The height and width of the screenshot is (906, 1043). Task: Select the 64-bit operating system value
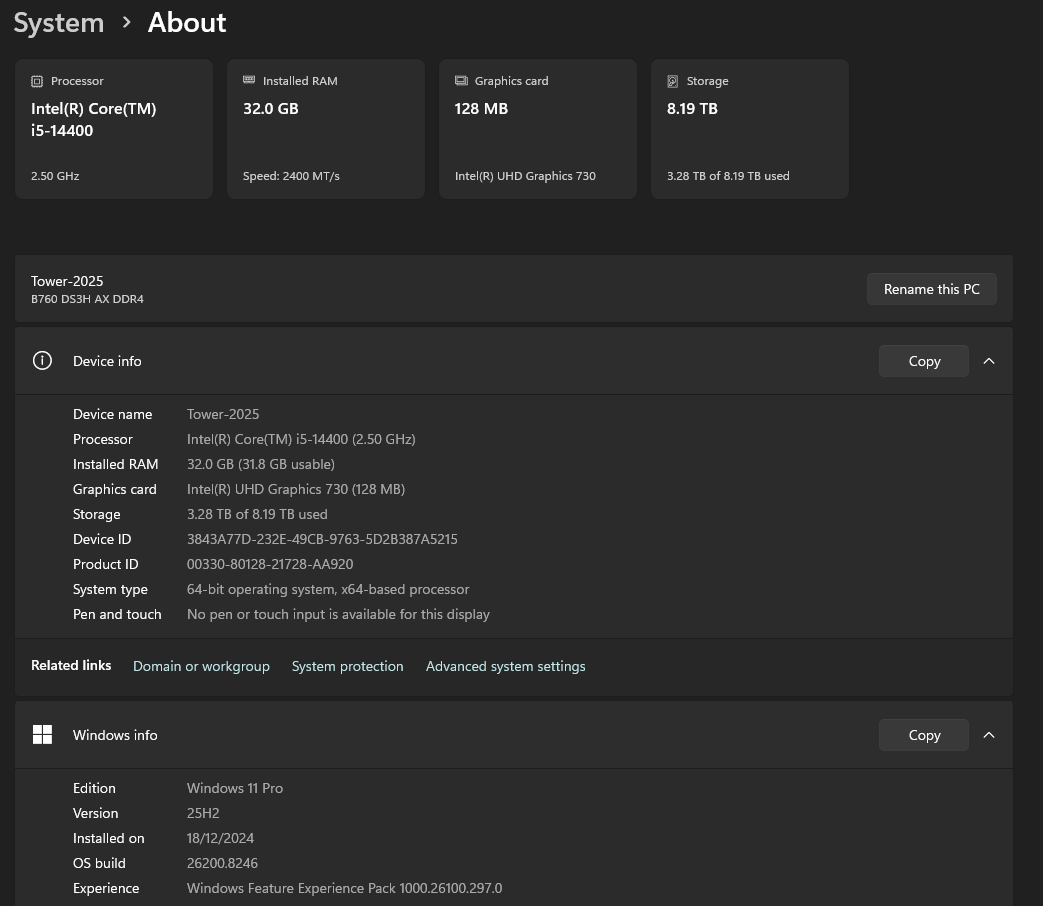point(328,589)
